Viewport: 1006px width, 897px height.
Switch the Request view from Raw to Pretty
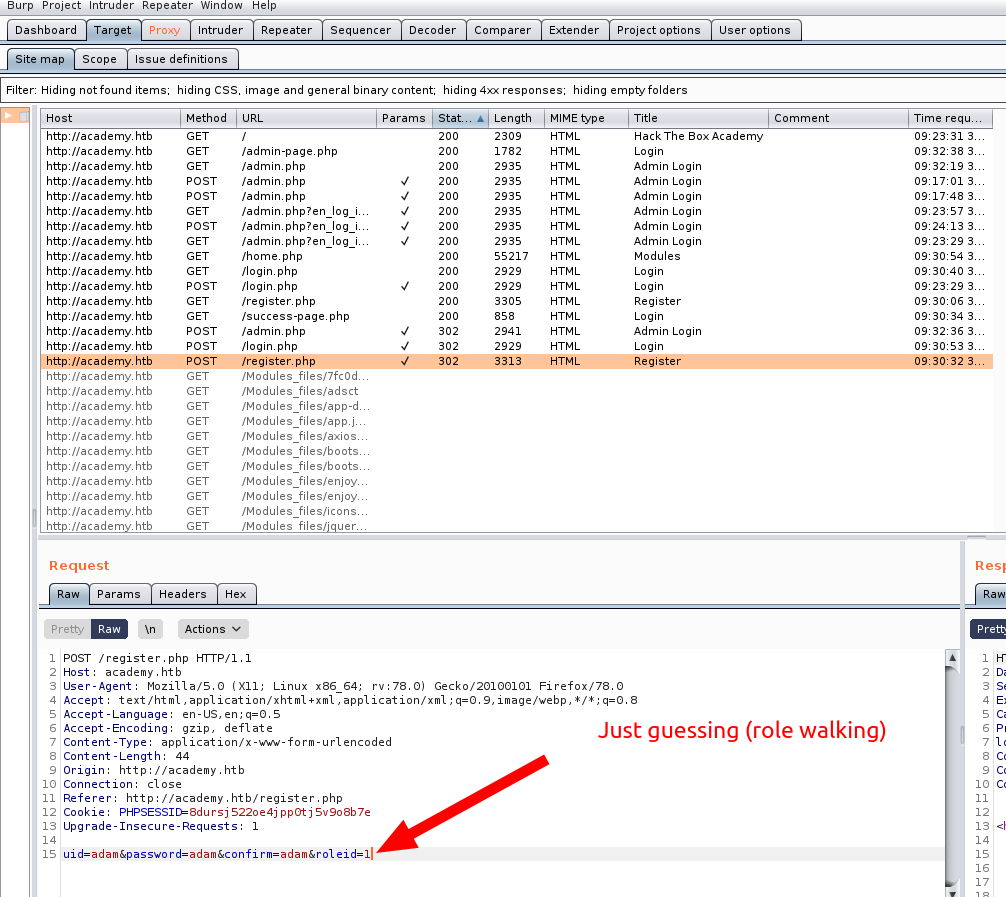[x=66, y=629]
